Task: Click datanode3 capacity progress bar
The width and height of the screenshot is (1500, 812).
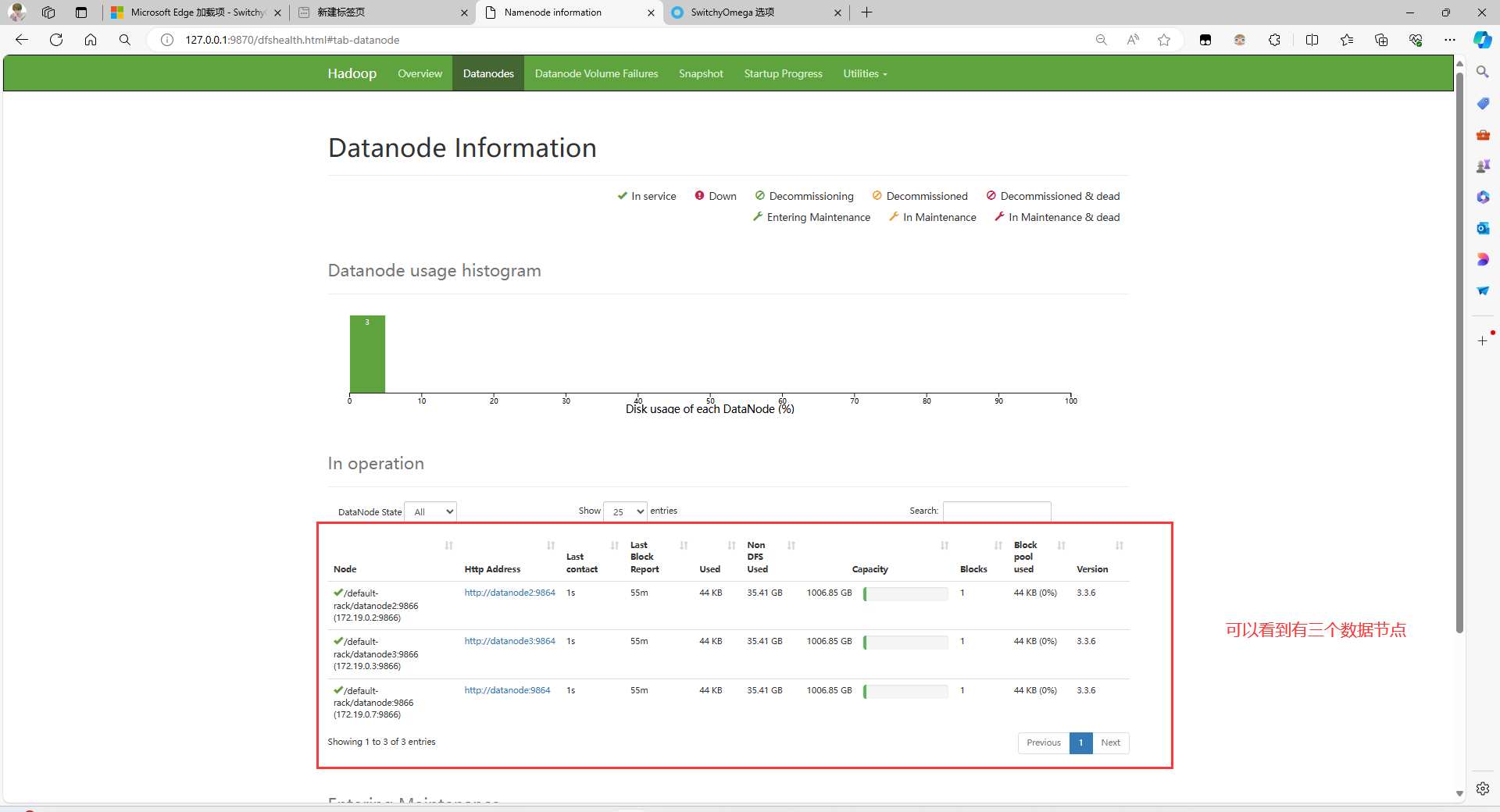Action: point(905,643)
